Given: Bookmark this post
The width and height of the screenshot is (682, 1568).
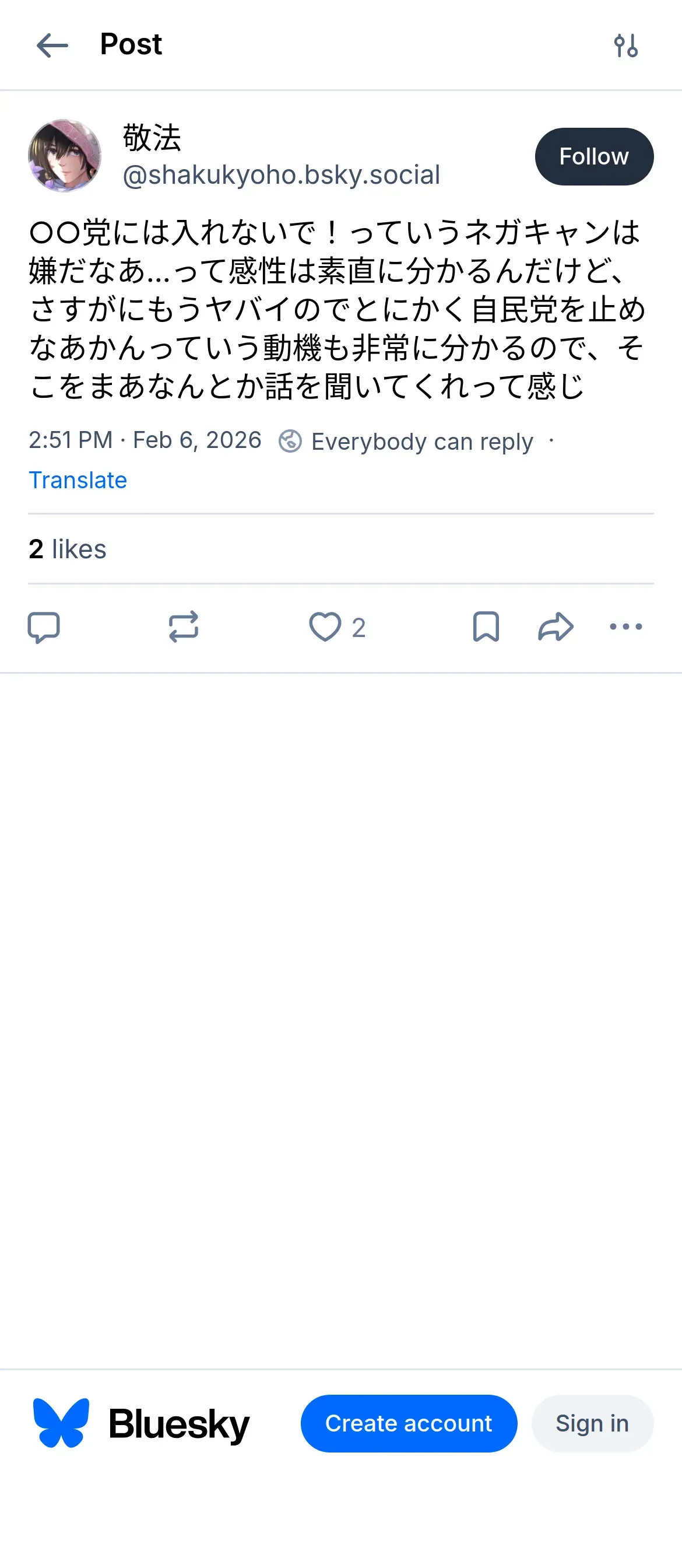Looking at the screenshot, I should (486, 627).
